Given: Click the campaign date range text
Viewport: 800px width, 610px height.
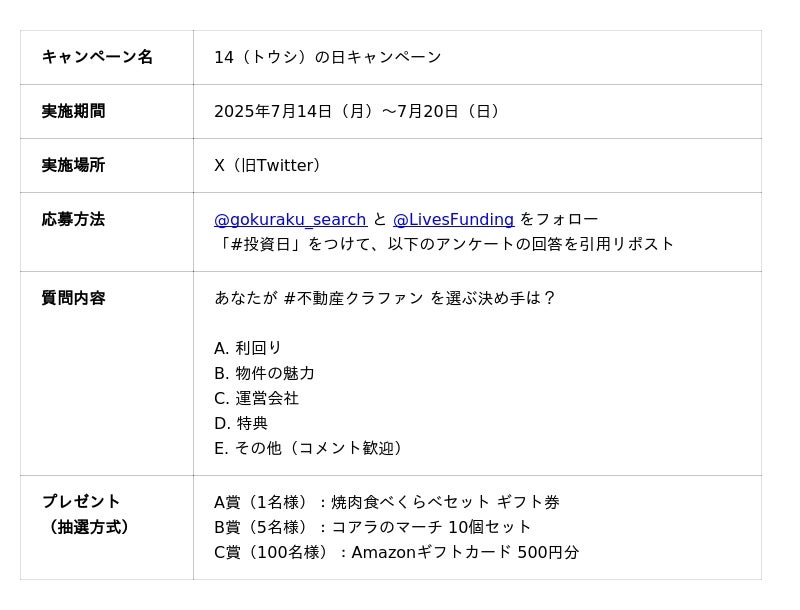Looking at the screenshot, I should click(x=356, y=111).
